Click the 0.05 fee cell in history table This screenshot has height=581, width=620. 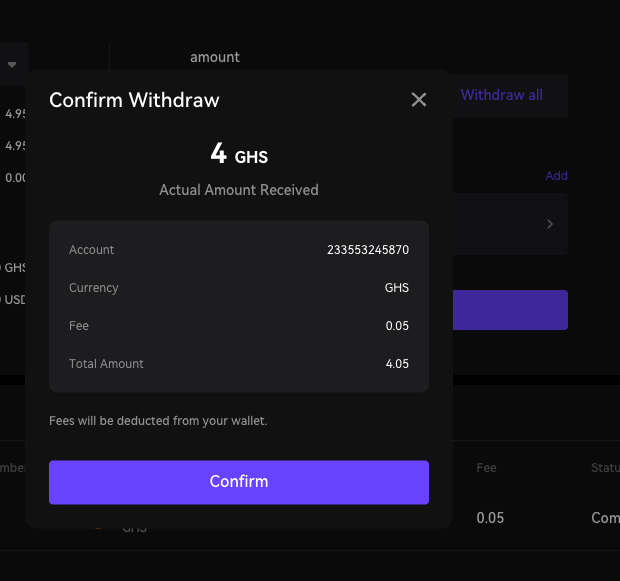(490, 518)
